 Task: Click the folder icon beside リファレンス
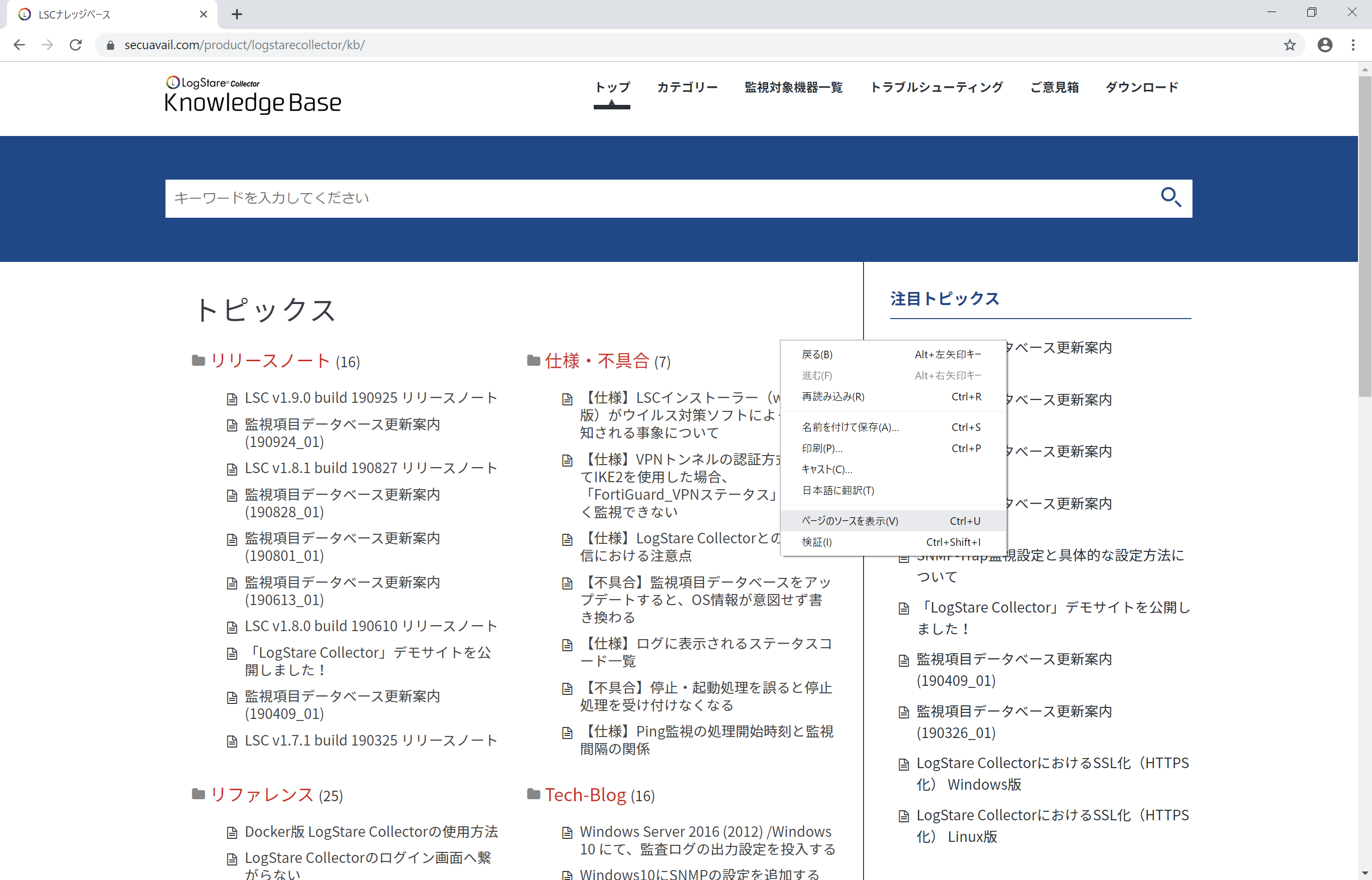[x=198, y=794]
